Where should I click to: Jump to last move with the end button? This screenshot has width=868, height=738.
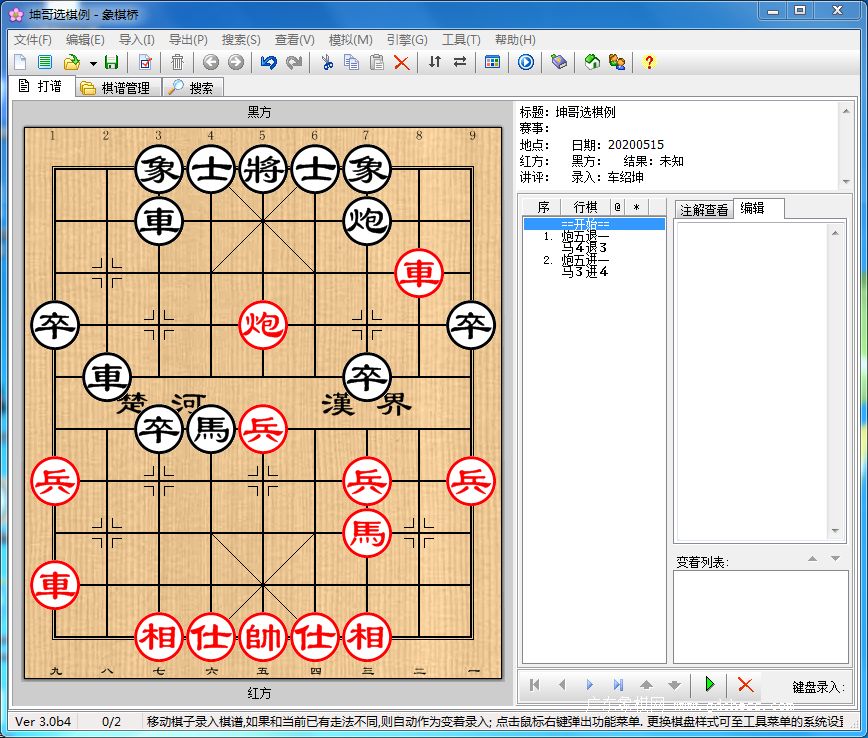coord(618,685)
